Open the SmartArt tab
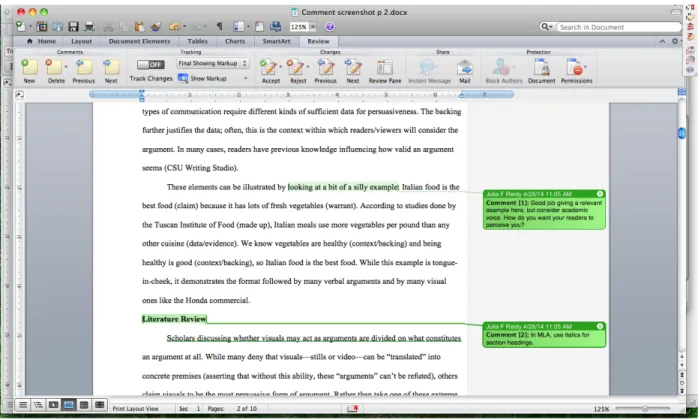 (x=276, y=41)
